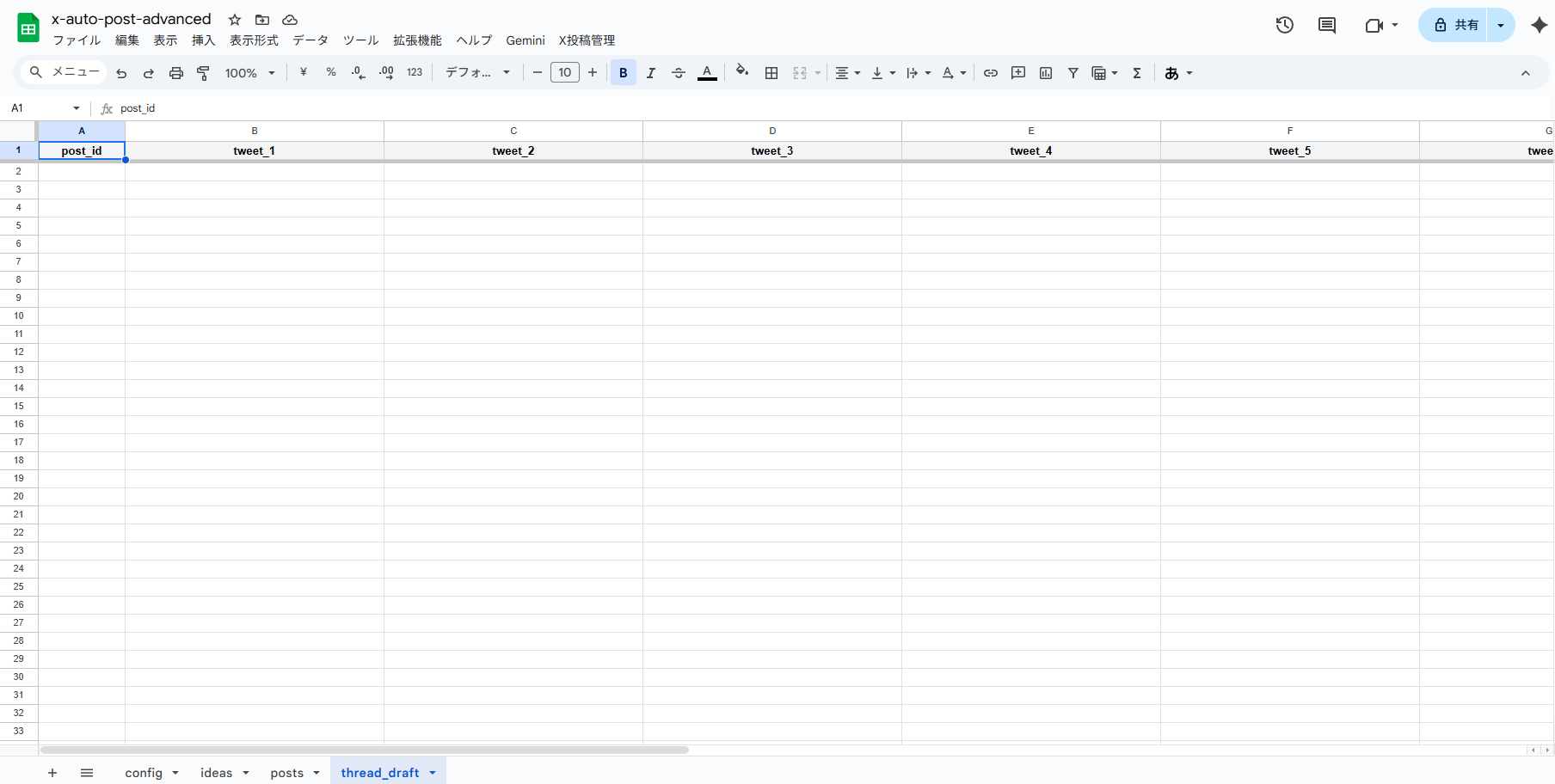
Task: Click the insert link icon
Action: [991, 73]
